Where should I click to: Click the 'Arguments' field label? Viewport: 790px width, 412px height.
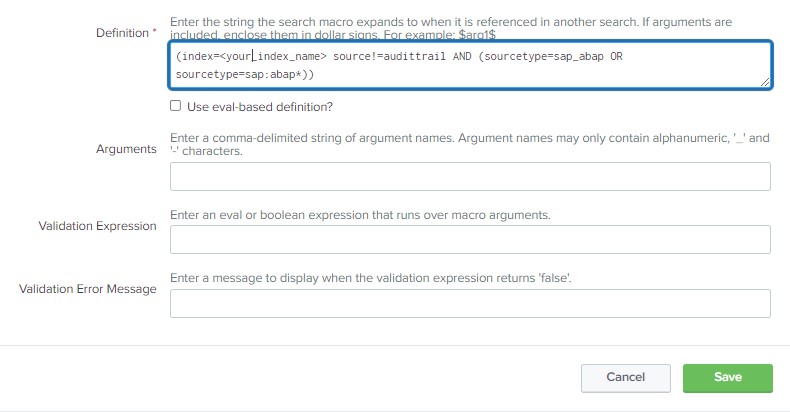[126, 149]
